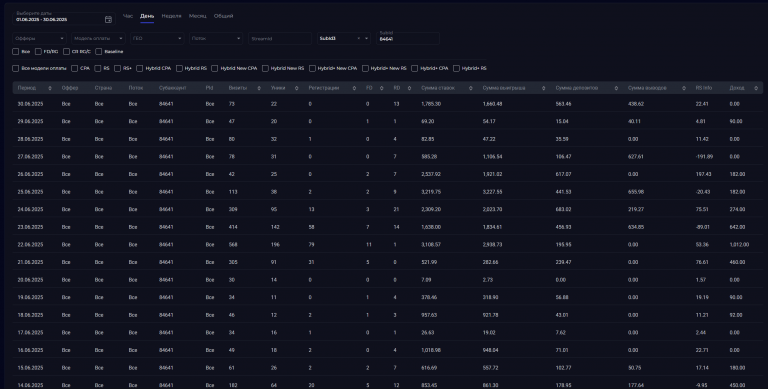Check the Hybrid New RS checkbox
The width and height of the screenshot is (768, 389).
click(265, 69)
